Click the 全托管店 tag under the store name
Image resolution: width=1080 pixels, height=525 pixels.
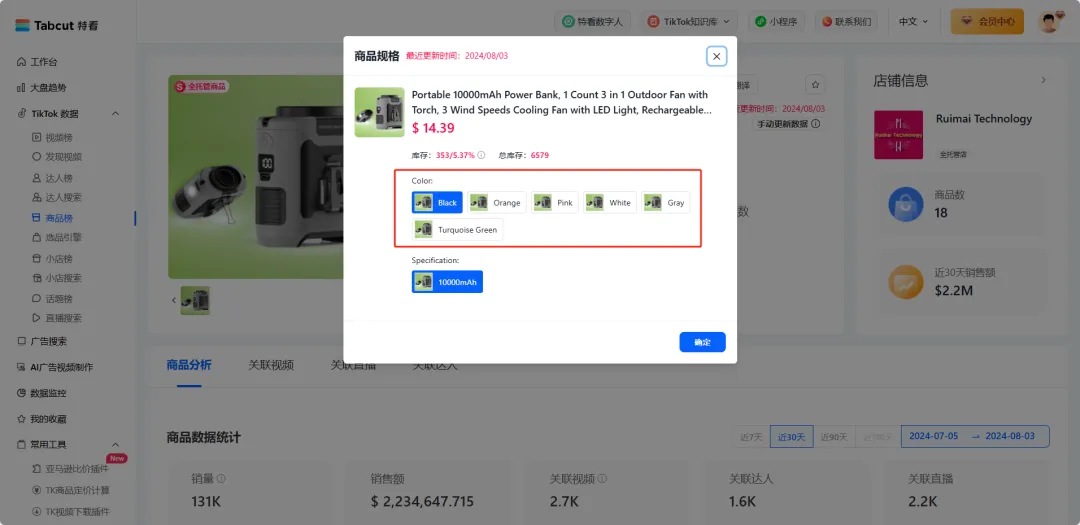tap(953, 155)
